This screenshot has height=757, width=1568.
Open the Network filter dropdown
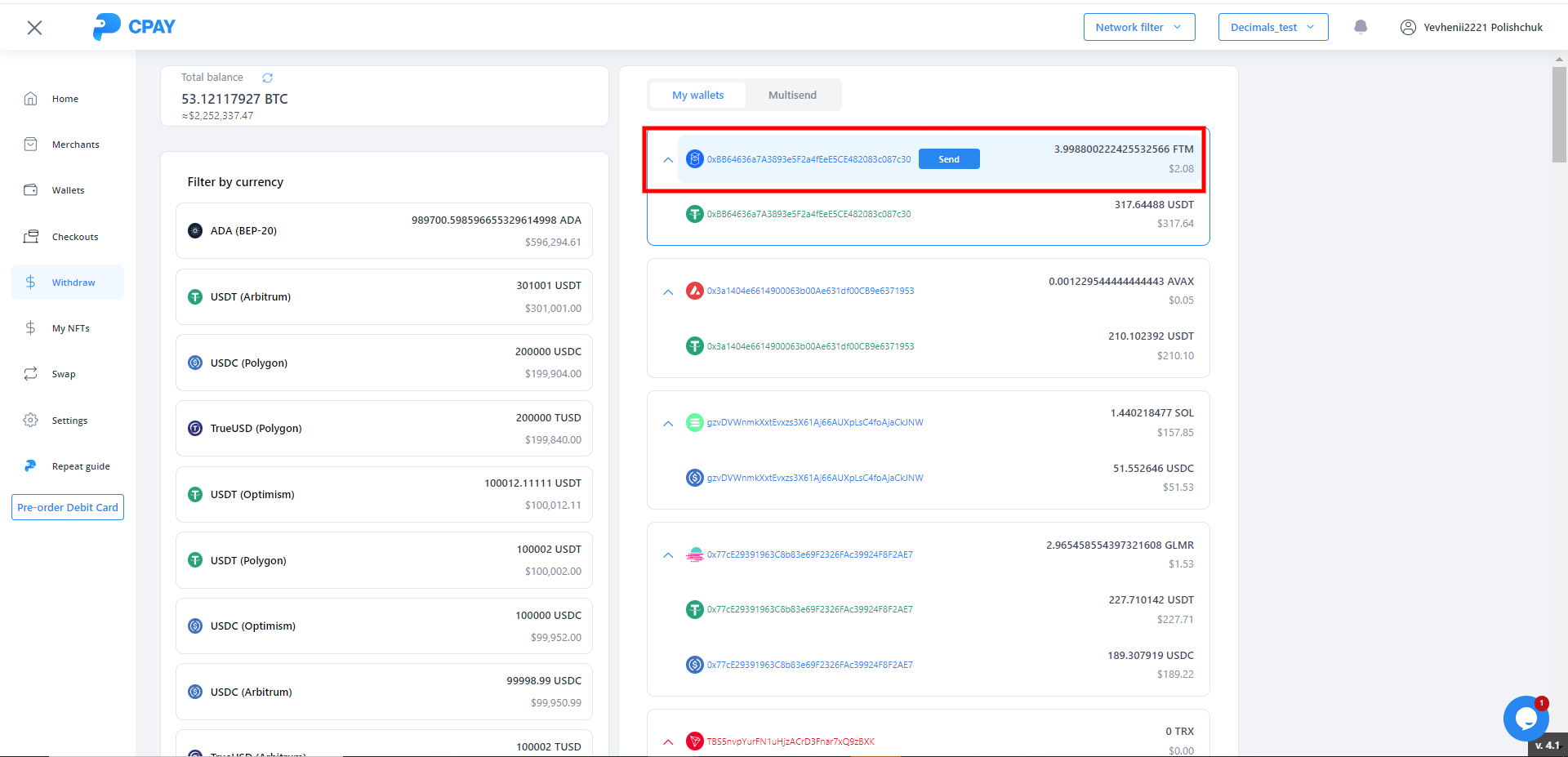pyautogui.click(x=1138, y=27)
